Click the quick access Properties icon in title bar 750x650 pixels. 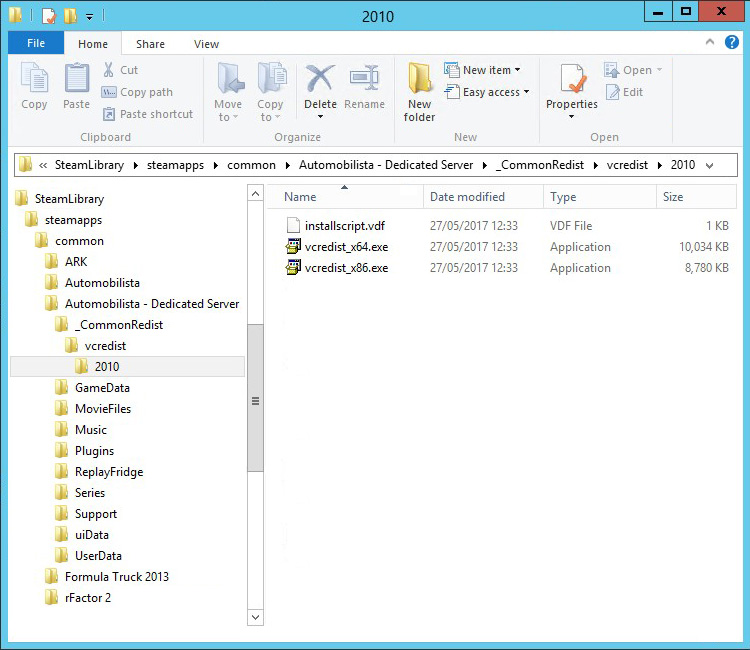point(49,16)
